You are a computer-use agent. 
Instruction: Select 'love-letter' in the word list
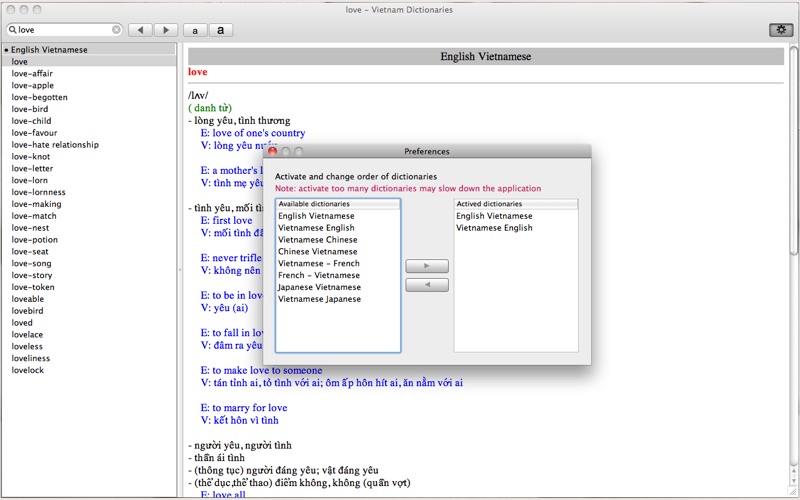click(32, 168)
